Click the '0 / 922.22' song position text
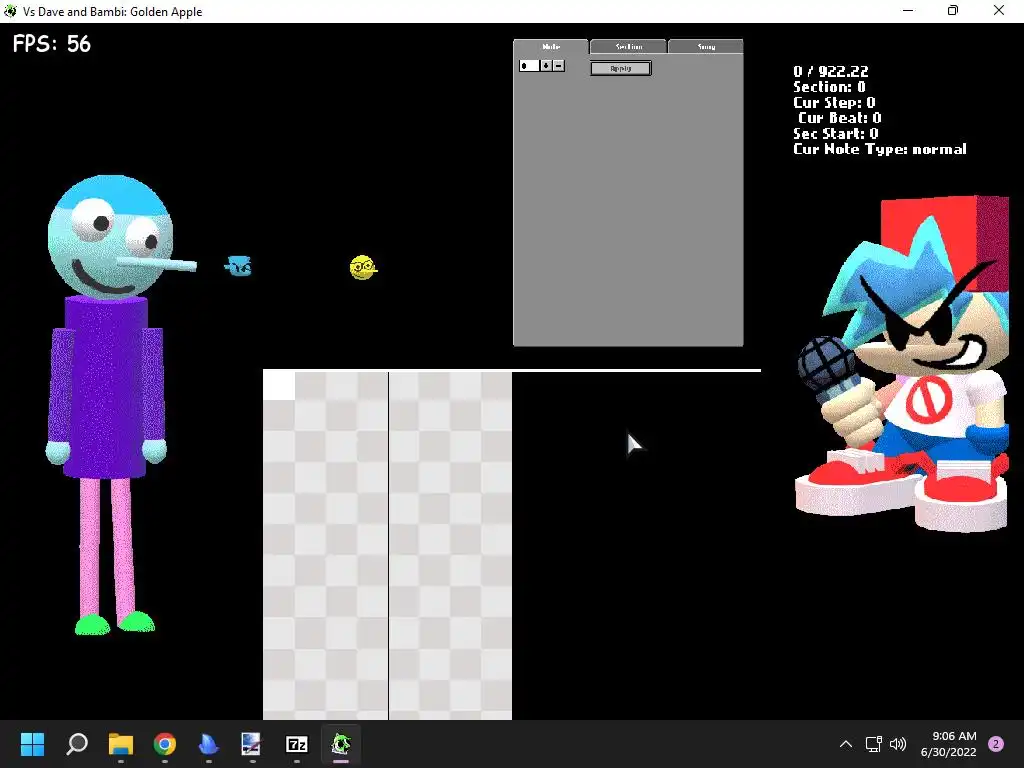1024x768 pixels. click(x=831, y=71)
